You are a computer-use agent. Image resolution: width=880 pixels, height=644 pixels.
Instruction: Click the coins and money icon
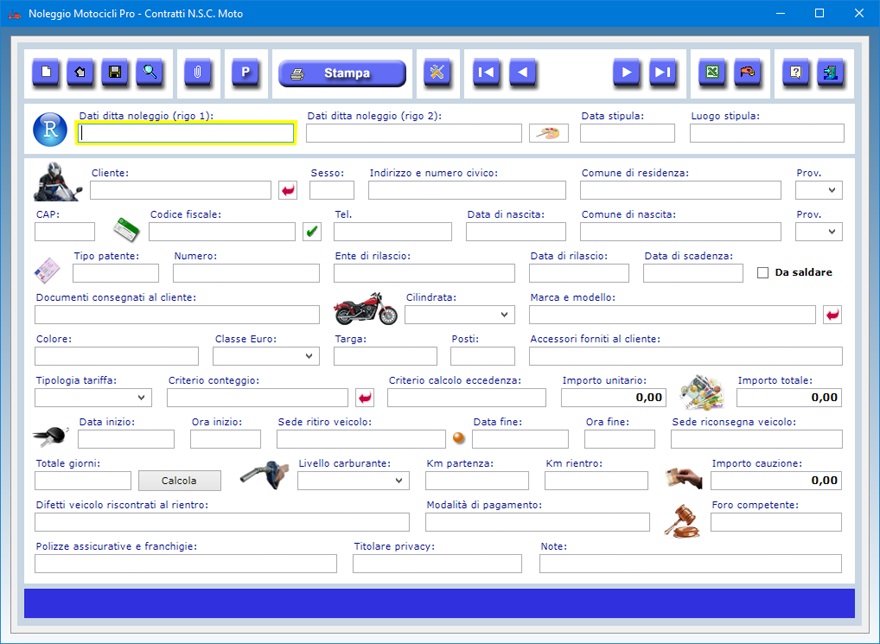tap(701, 392)
